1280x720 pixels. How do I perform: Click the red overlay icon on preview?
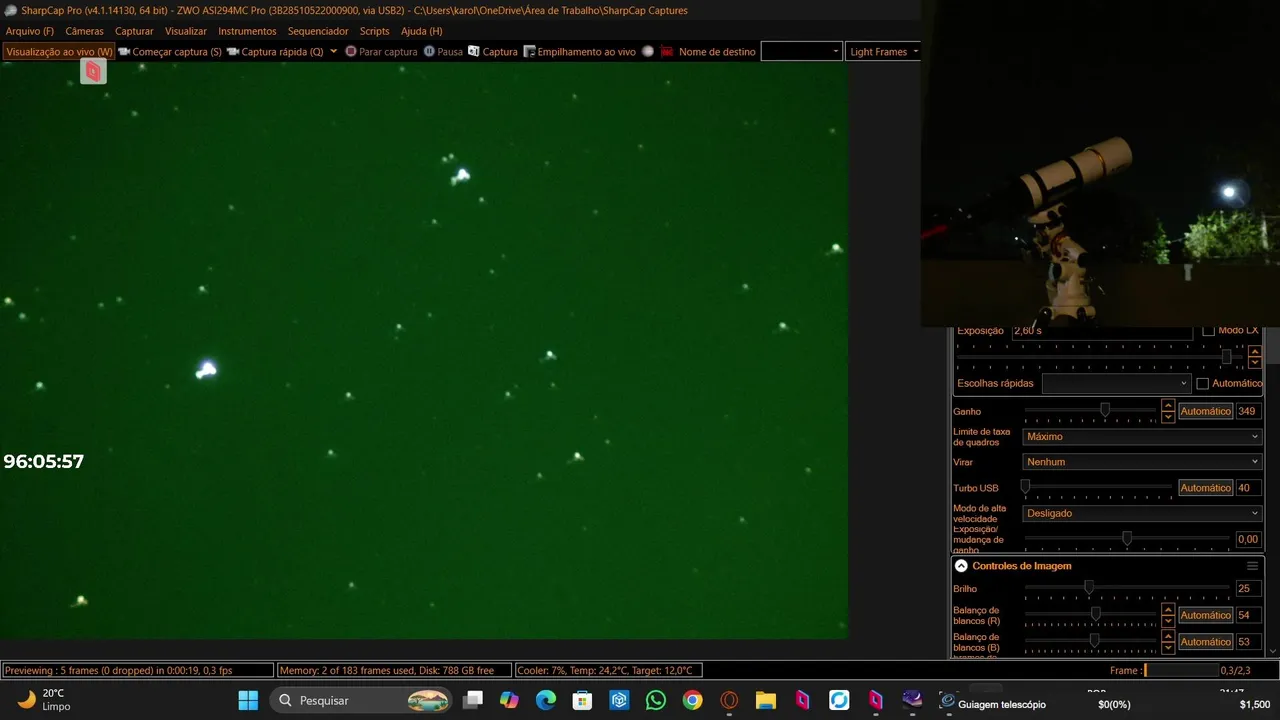(93, 71)
